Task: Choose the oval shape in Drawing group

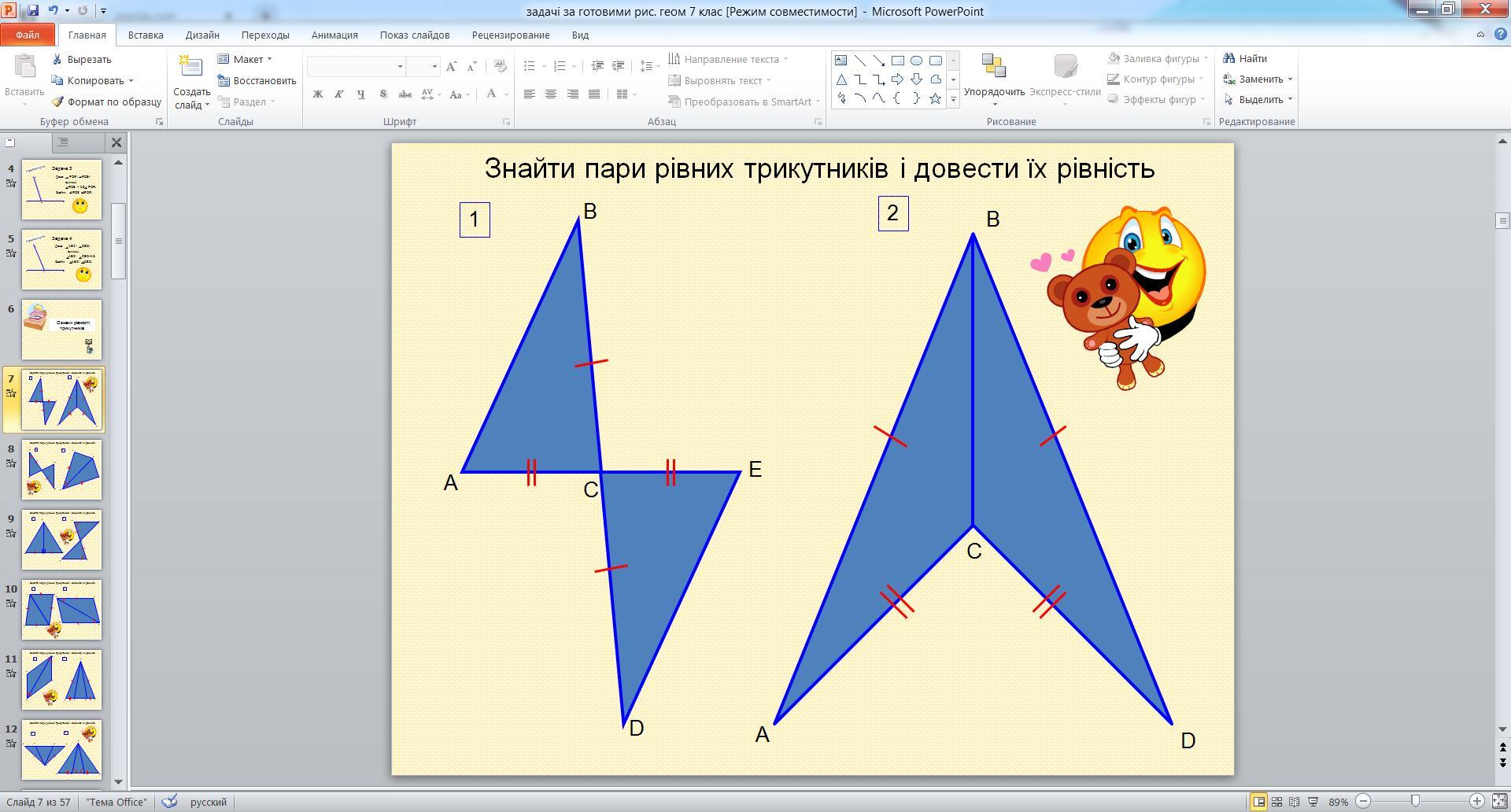Action: (x=916, y=61)
